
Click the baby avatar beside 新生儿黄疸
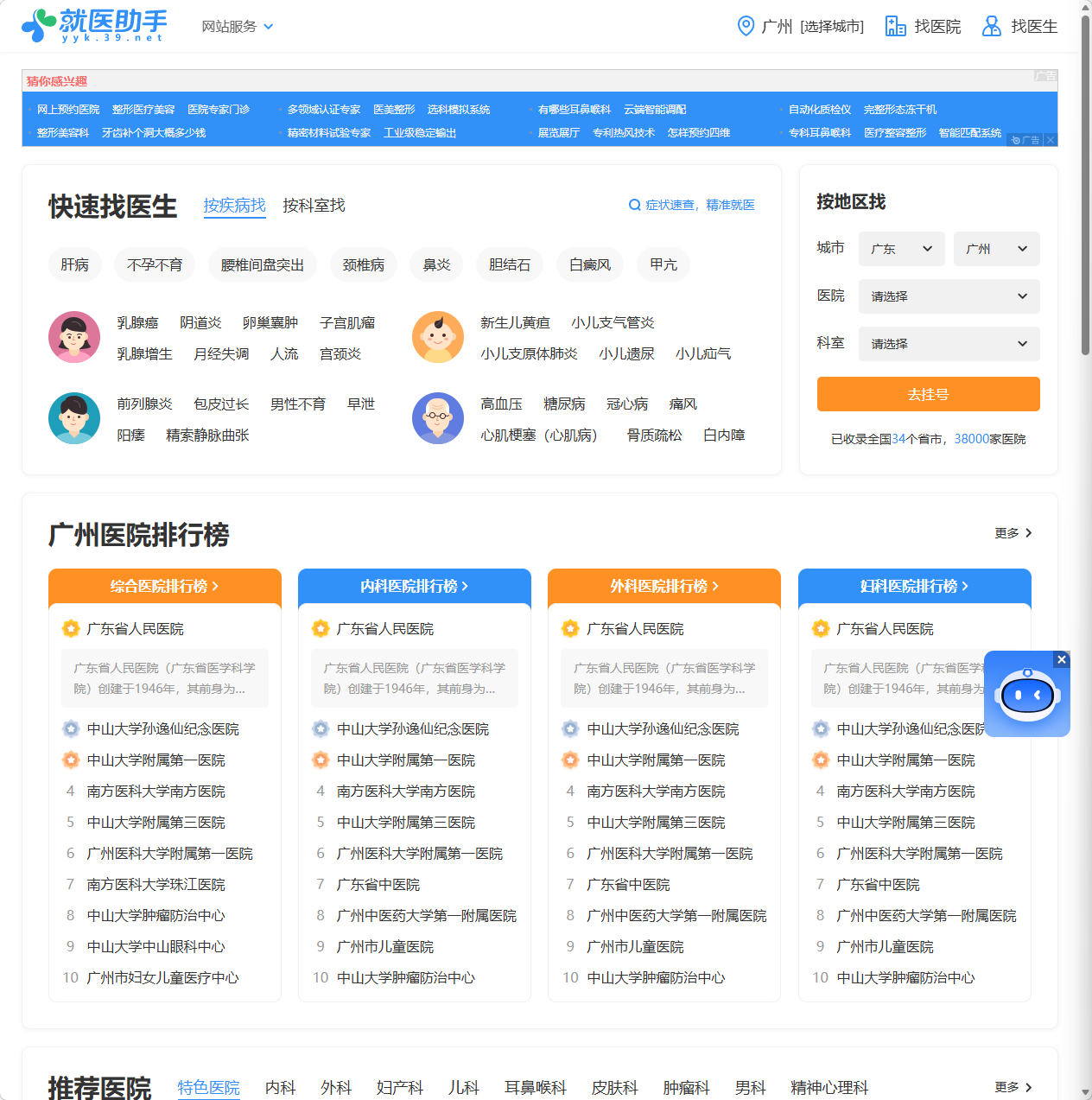tap(438, 337)
